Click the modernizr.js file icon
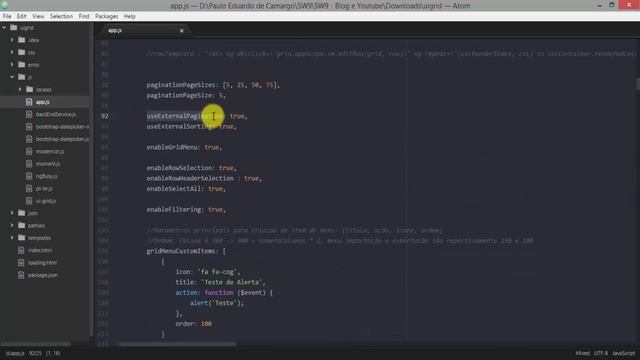This screenshot has width=640, height=360. tap(29, 151)
